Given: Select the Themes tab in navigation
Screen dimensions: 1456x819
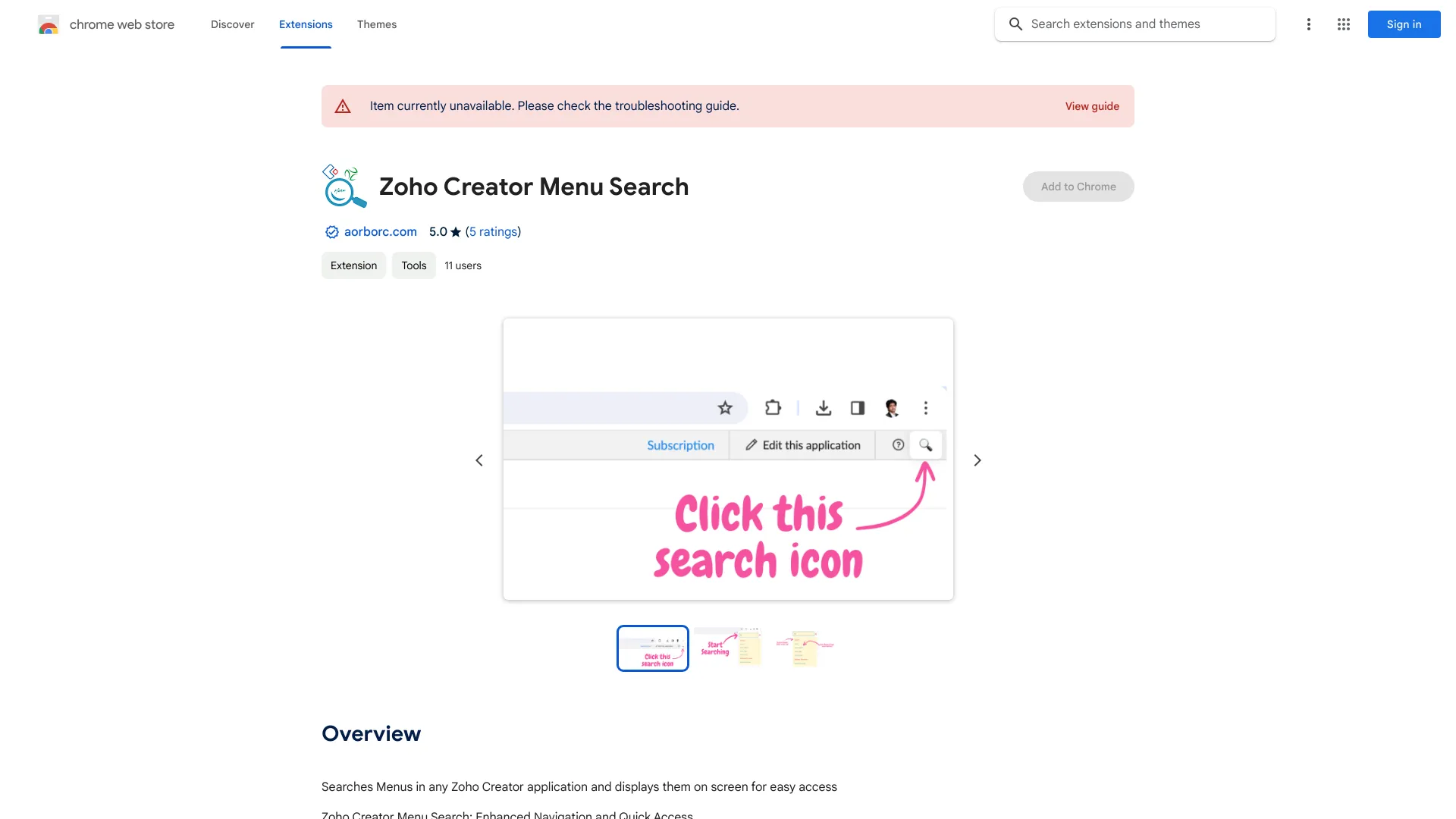Looking at the screenshot, I should pyautogui.click(x=376, y=24).
